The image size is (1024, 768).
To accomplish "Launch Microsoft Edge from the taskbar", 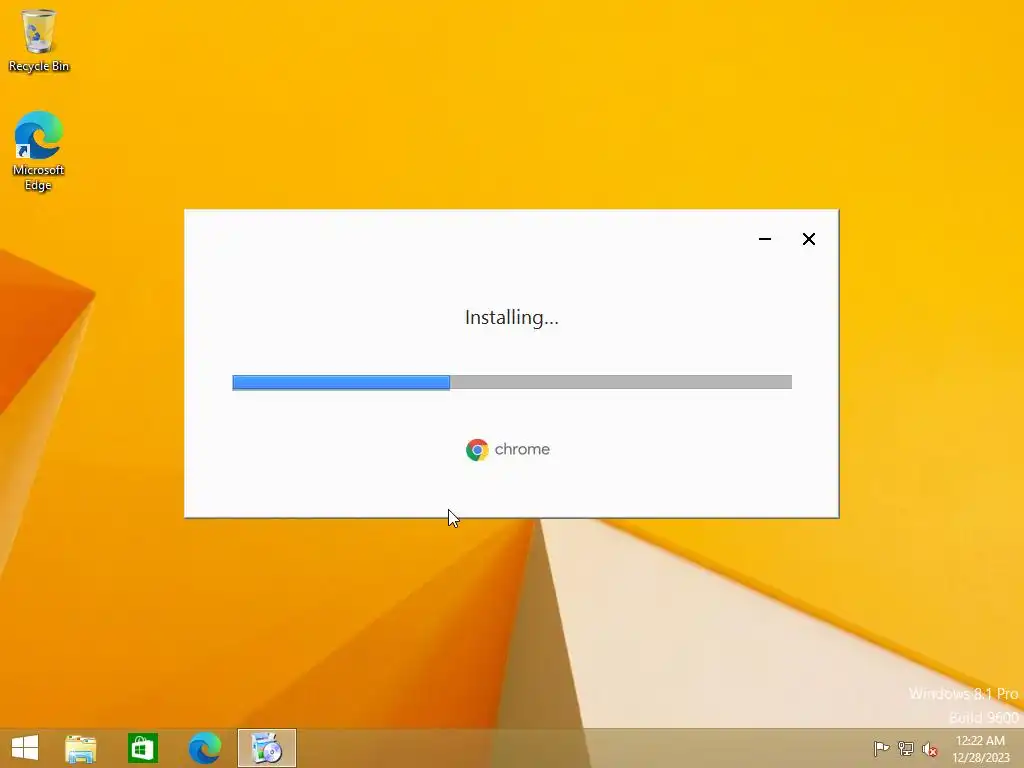I will [204, 748].
